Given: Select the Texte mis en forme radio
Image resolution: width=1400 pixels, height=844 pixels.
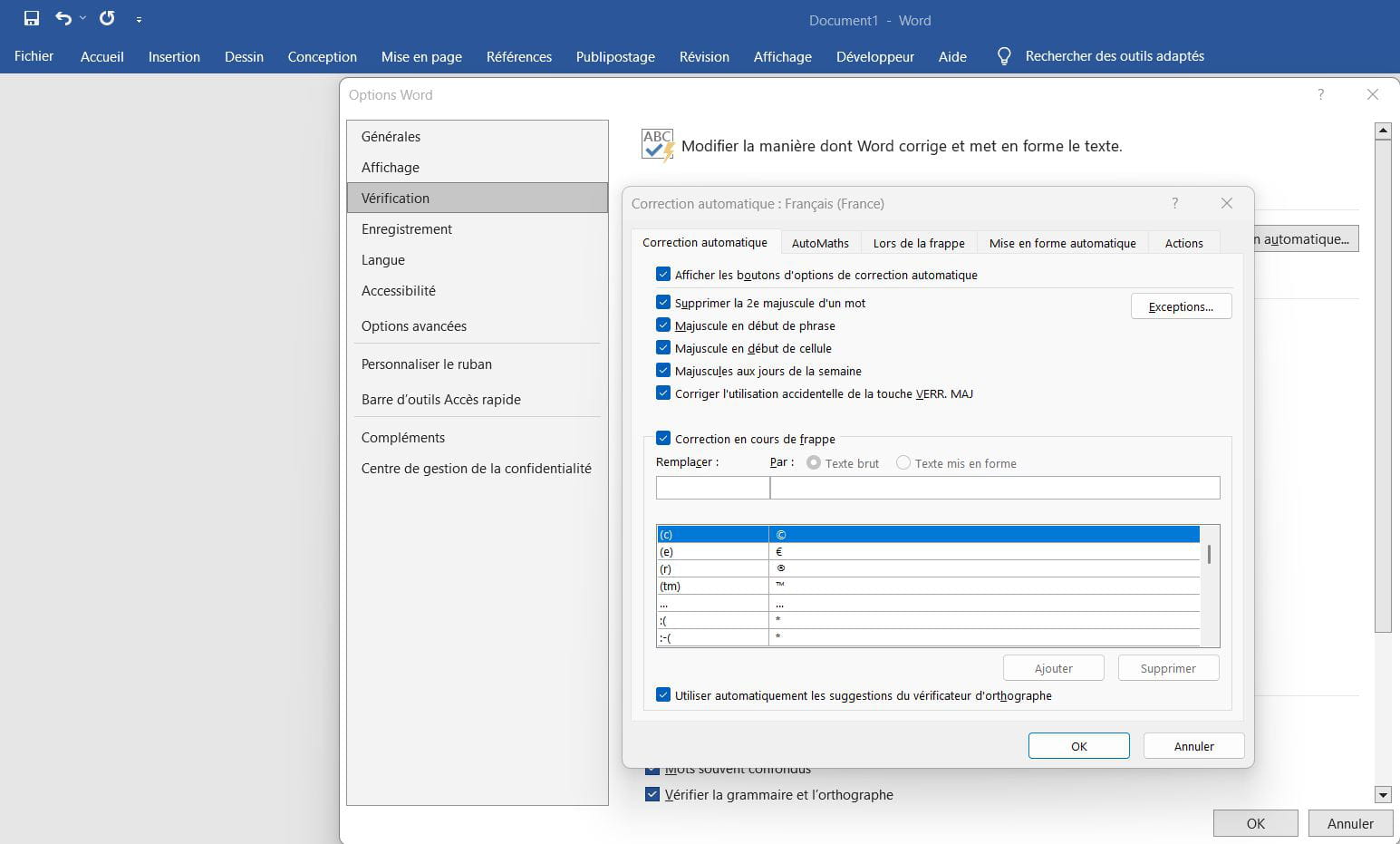Looking at the screenshot, I should 903,463.
